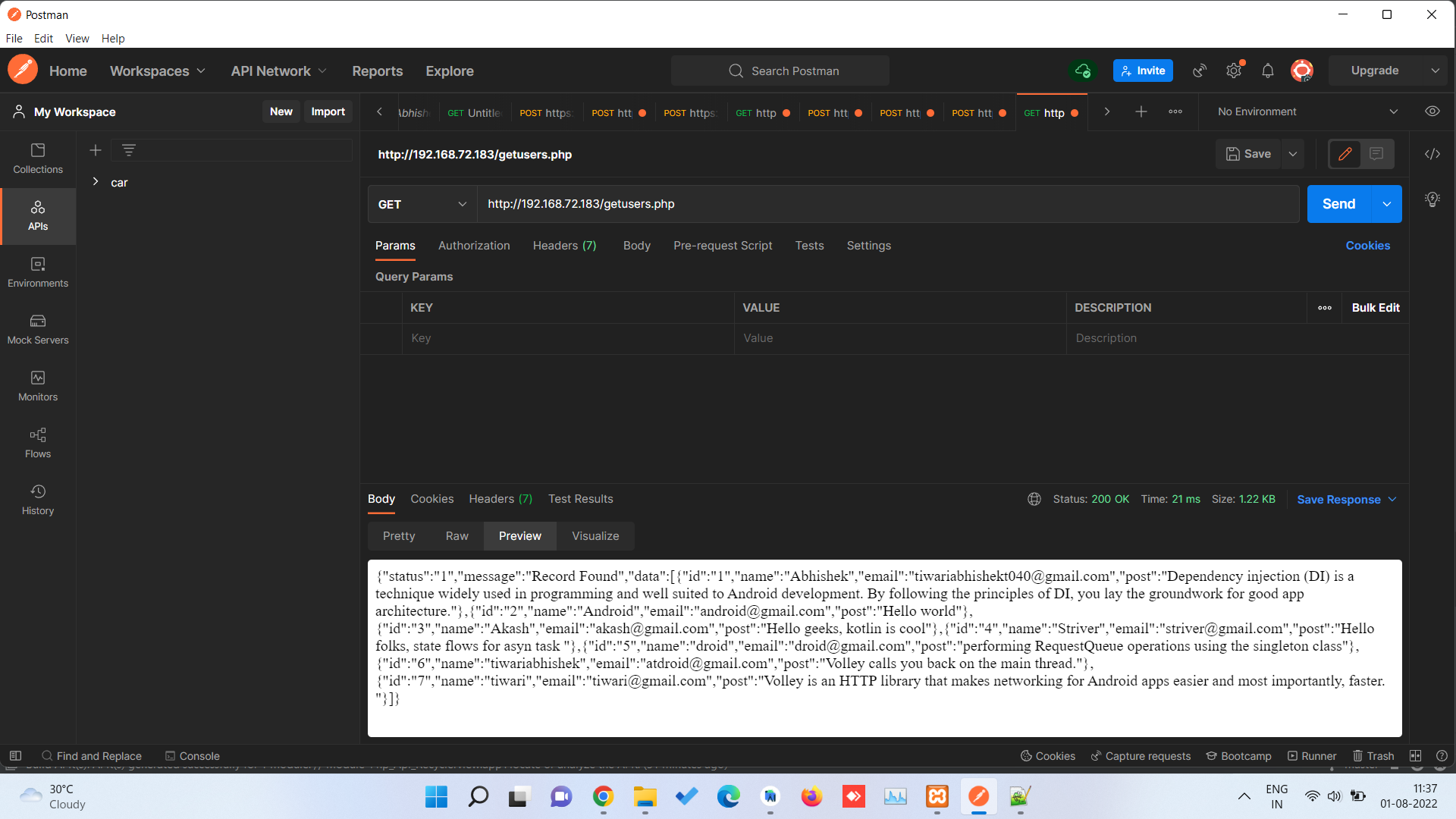Open the APIs sidebar panel

[38, 216]
